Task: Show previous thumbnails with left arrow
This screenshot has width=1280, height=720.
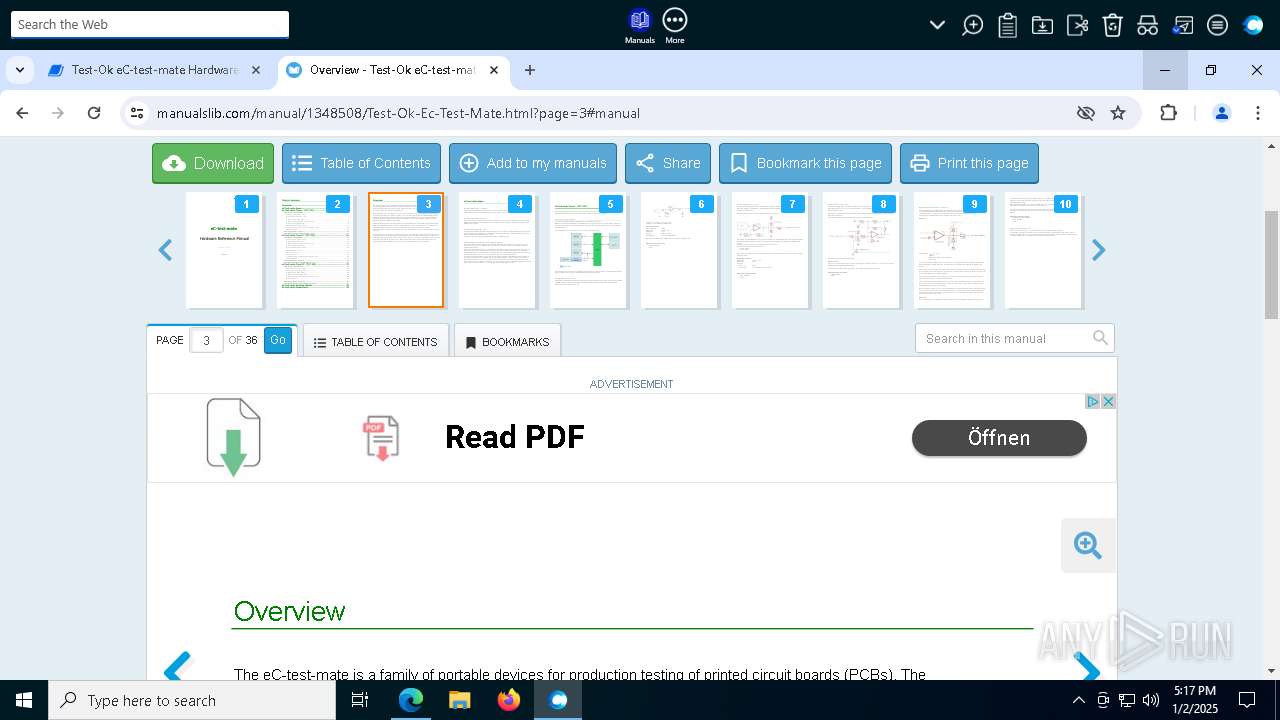Action: pos(166,250)
